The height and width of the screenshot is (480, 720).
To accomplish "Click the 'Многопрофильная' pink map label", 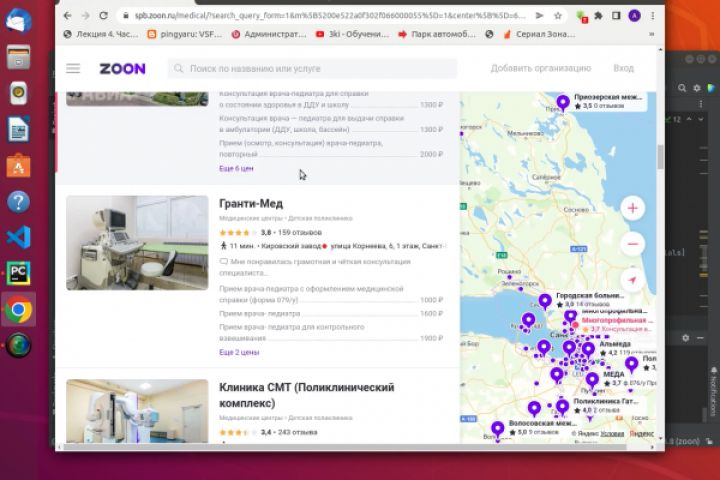I will 616,320.
